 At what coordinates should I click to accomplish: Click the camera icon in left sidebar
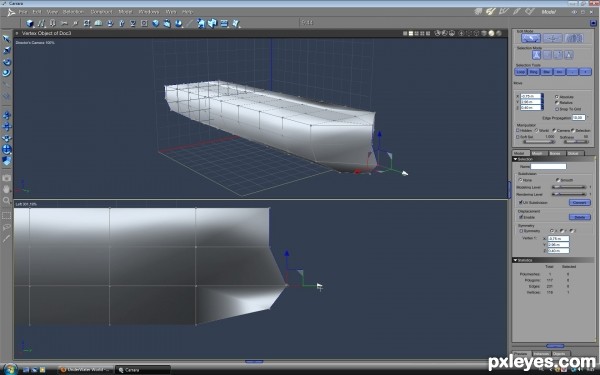point(7,178)
